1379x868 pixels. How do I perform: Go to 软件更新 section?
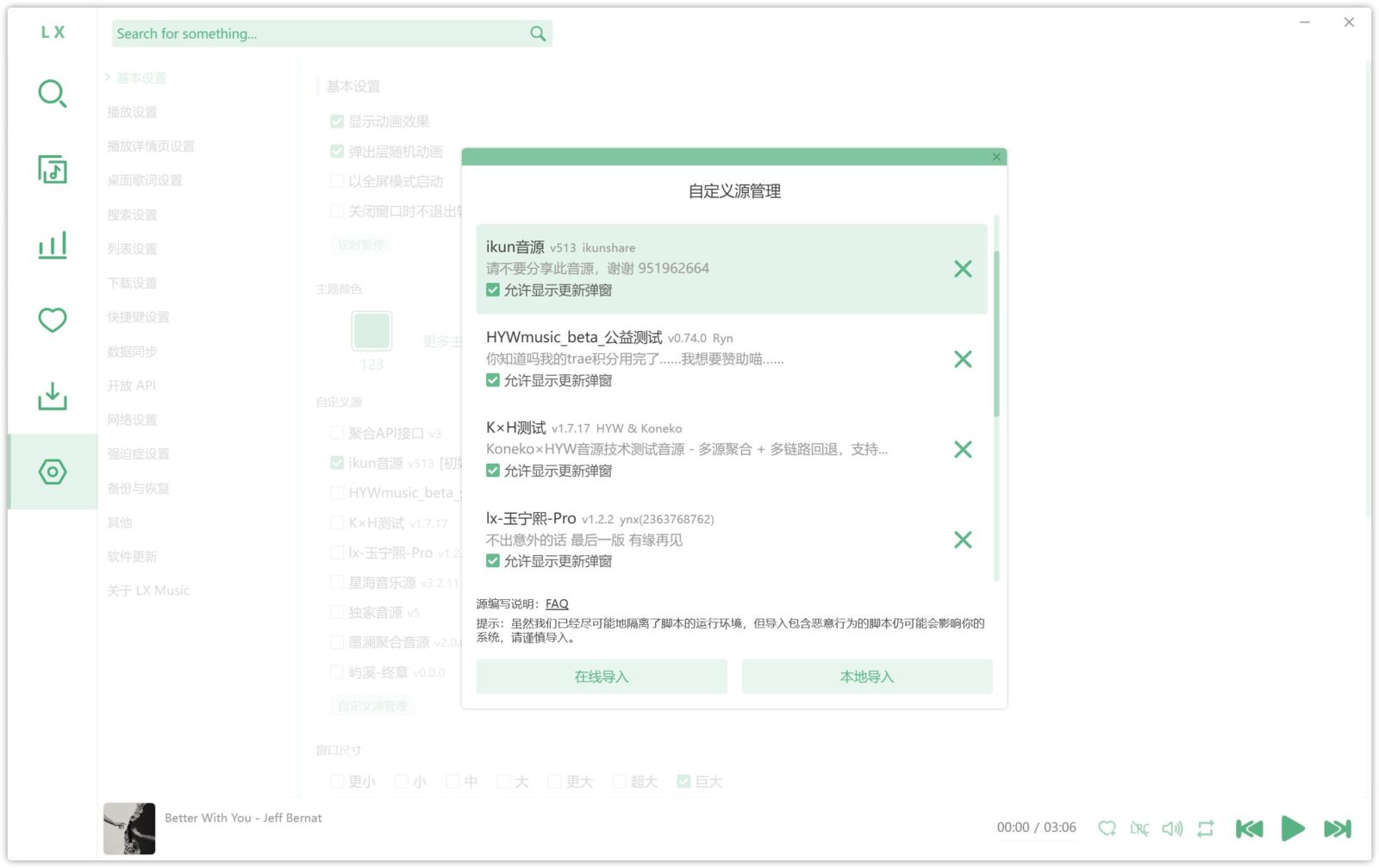click(132, 557)
